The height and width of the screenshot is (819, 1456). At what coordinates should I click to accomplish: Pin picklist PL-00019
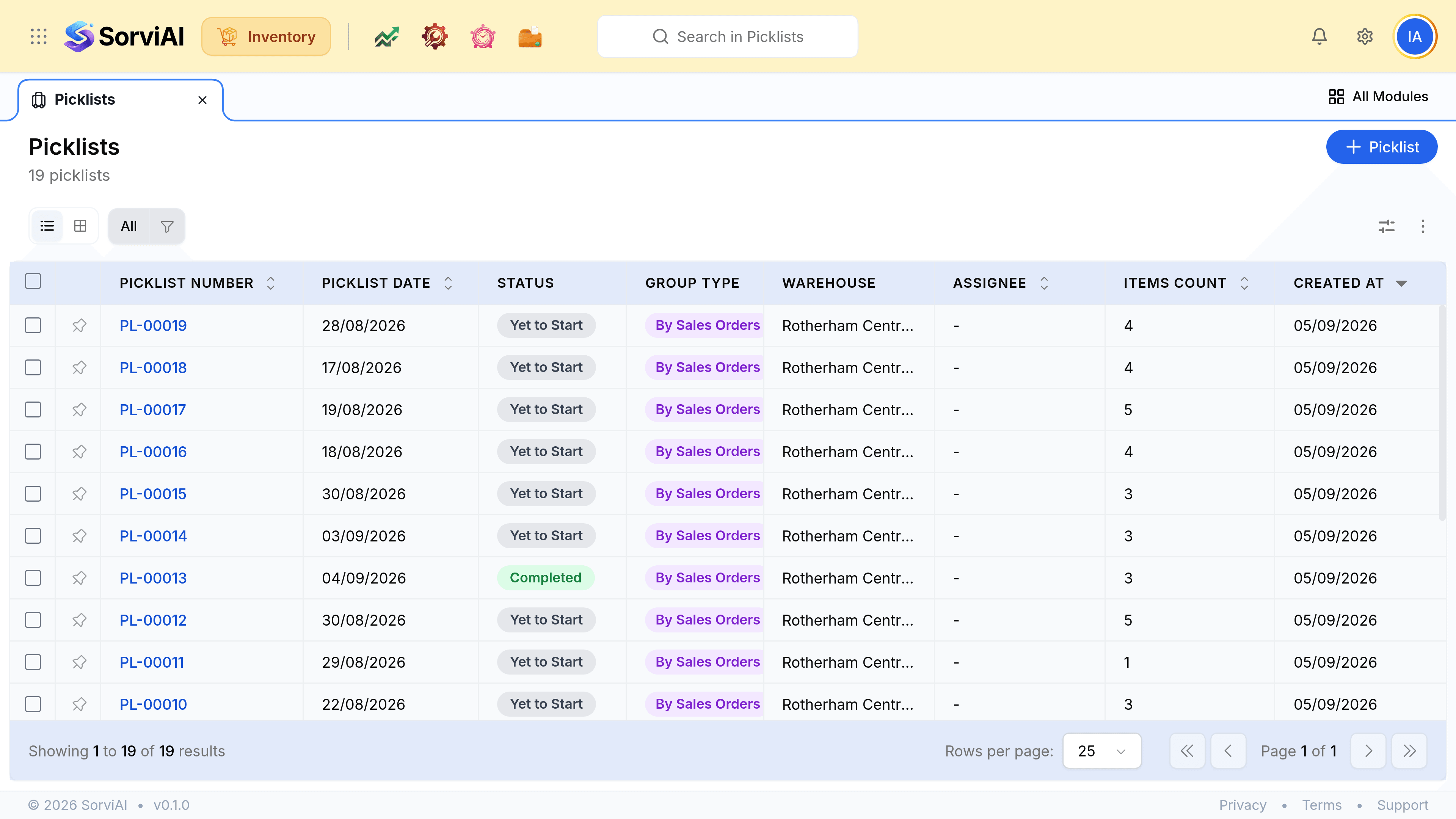(79, 326)
